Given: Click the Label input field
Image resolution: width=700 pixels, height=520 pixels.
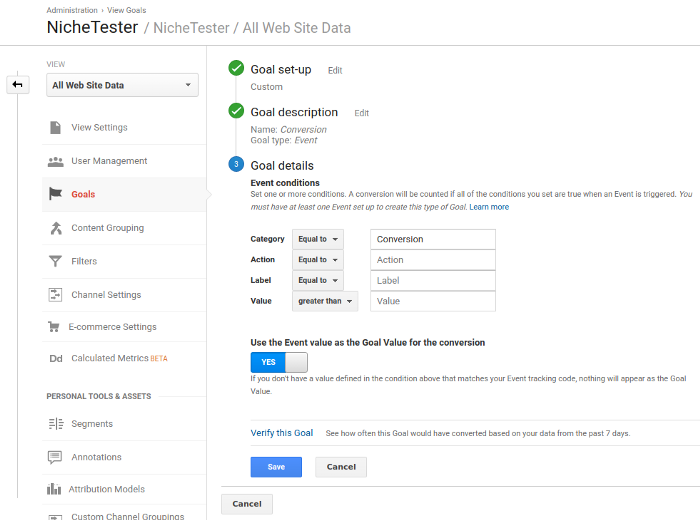Looking at the screenshot, I should tap(433, 280).
